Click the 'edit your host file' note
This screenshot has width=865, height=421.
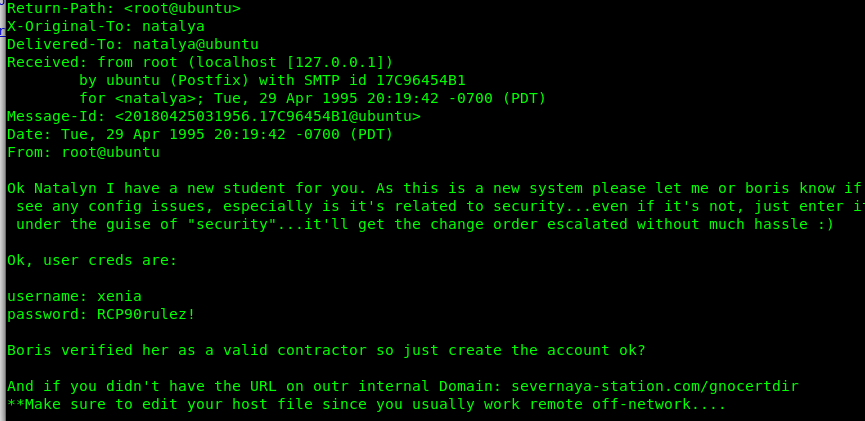click(227, 404)
